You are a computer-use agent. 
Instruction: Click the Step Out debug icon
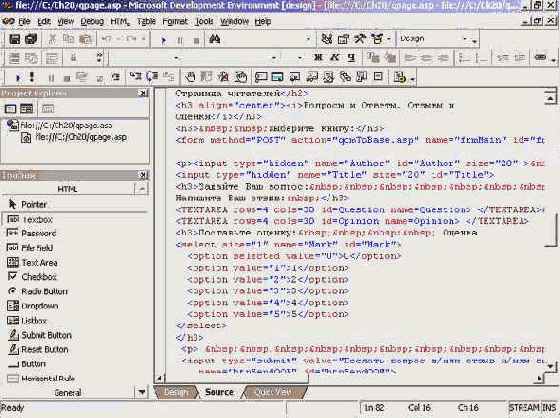pos(169,76)
